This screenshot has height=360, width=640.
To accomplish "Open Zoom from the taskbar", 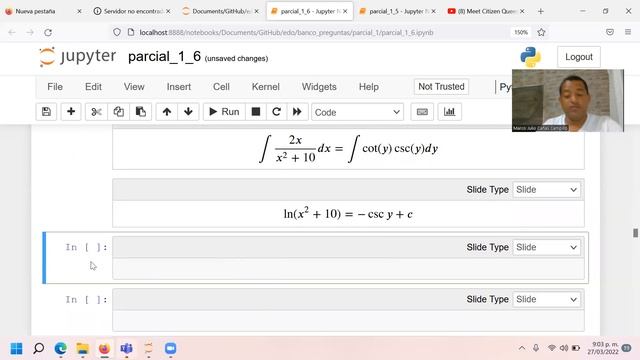I will [x=170, y=349].
